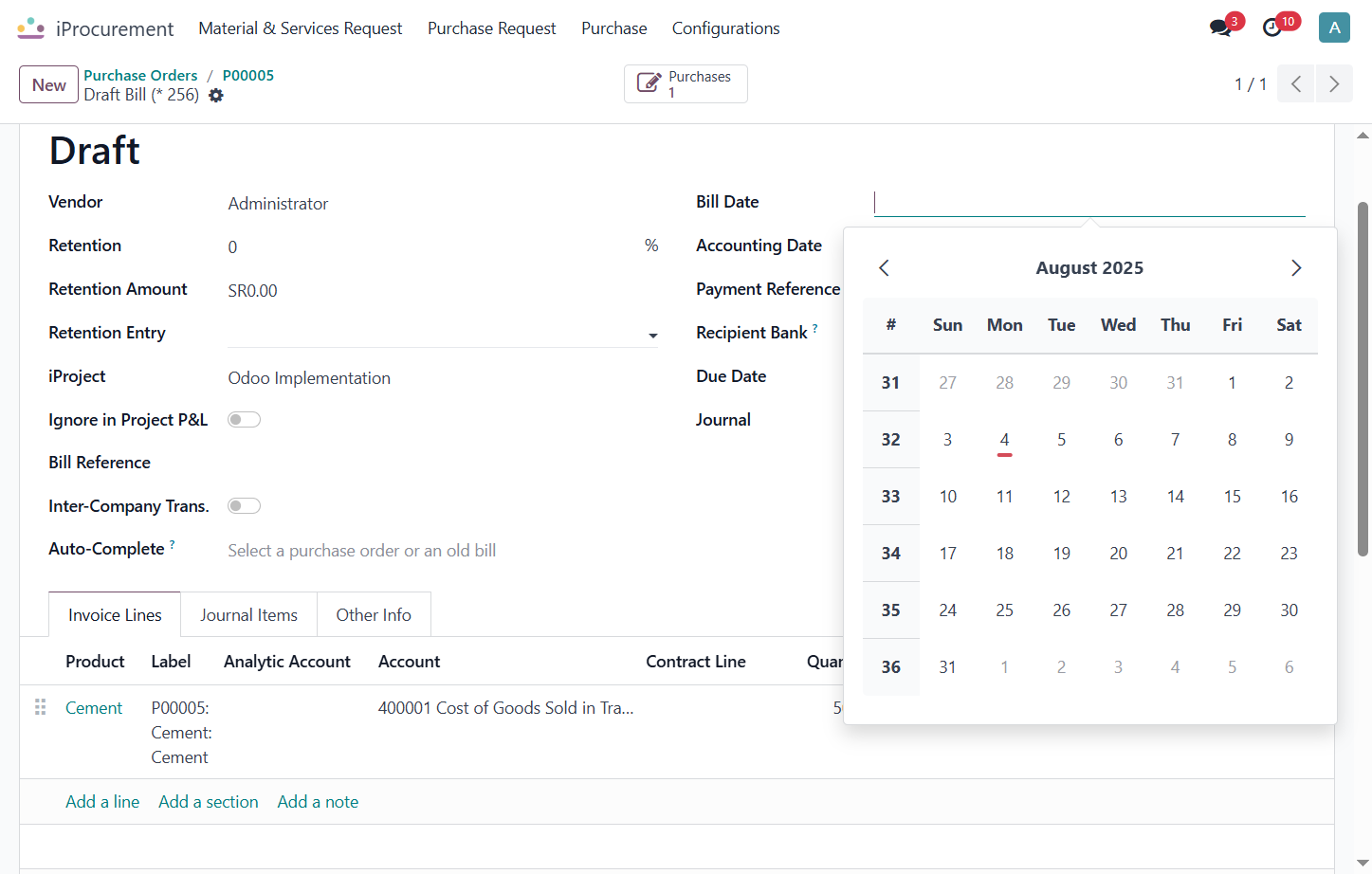Open the Purchase menu
1372x874 pixels.
pyautogui.click(x=614, y=28)
